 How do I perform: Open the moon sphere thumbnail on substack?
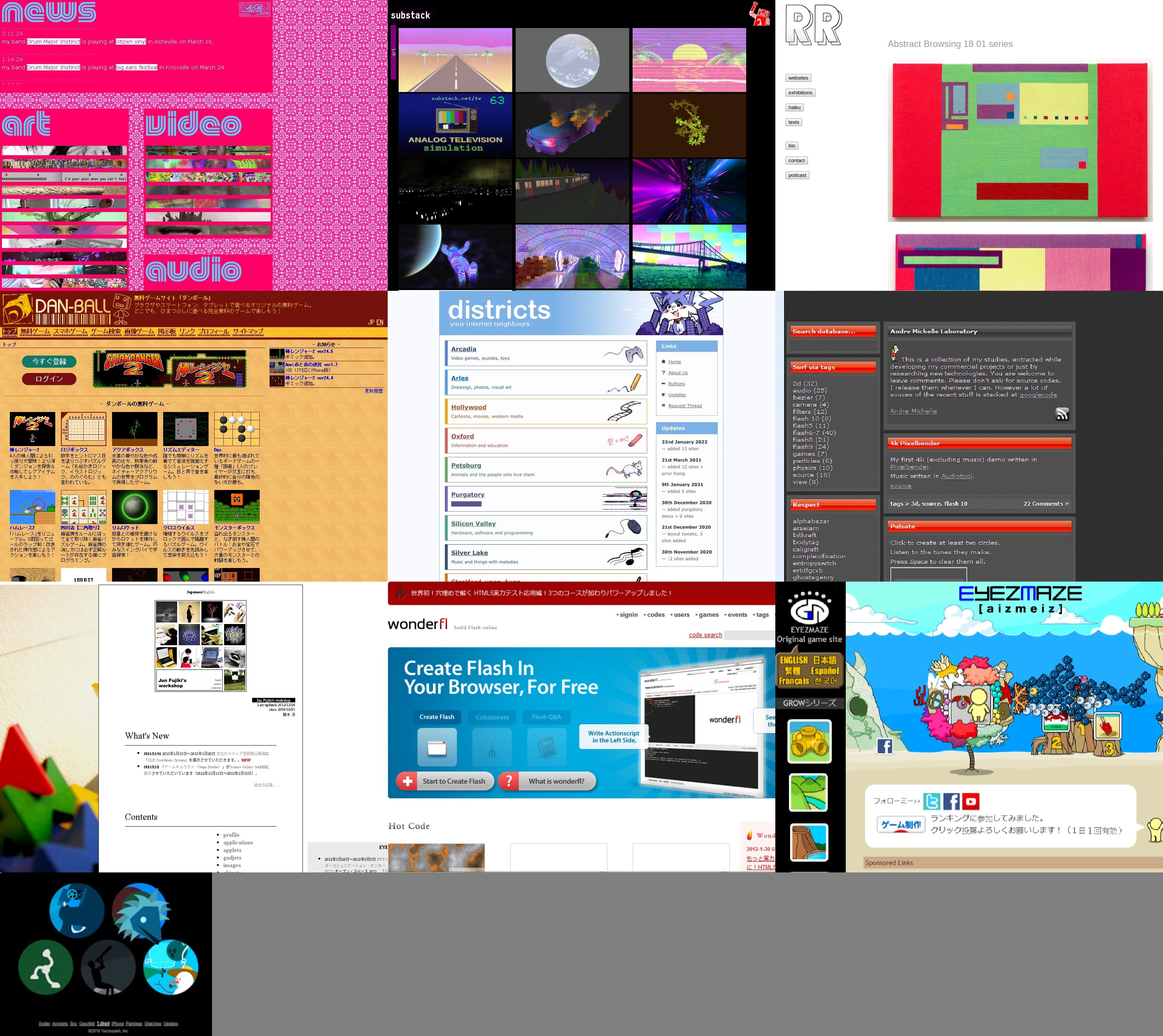tap(572, 60)
